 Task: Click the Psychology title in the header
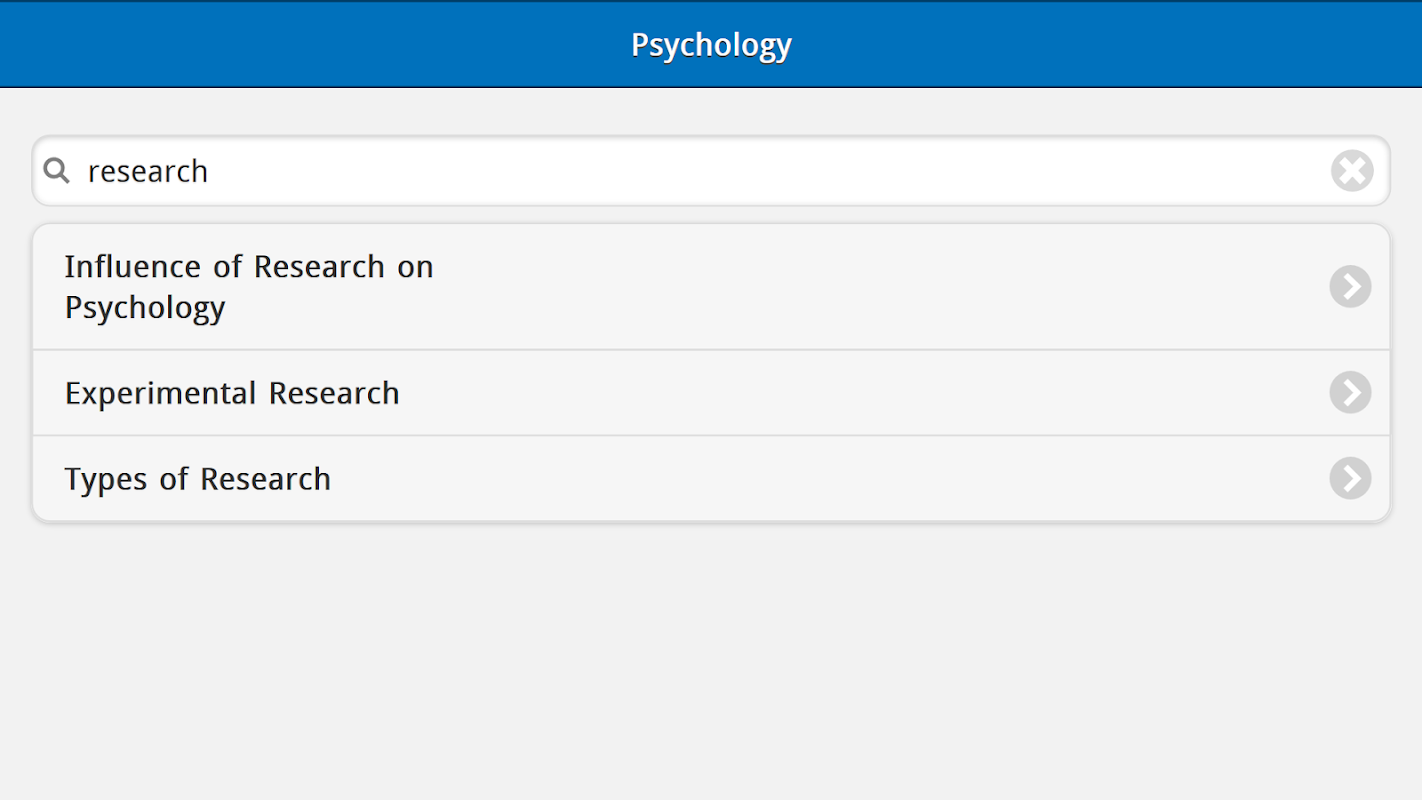tap(711, 45)
